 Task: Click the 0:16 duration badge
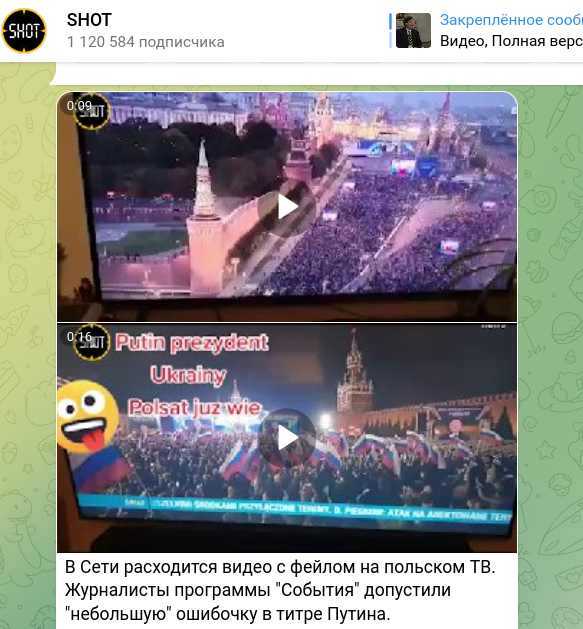[79, 336]
